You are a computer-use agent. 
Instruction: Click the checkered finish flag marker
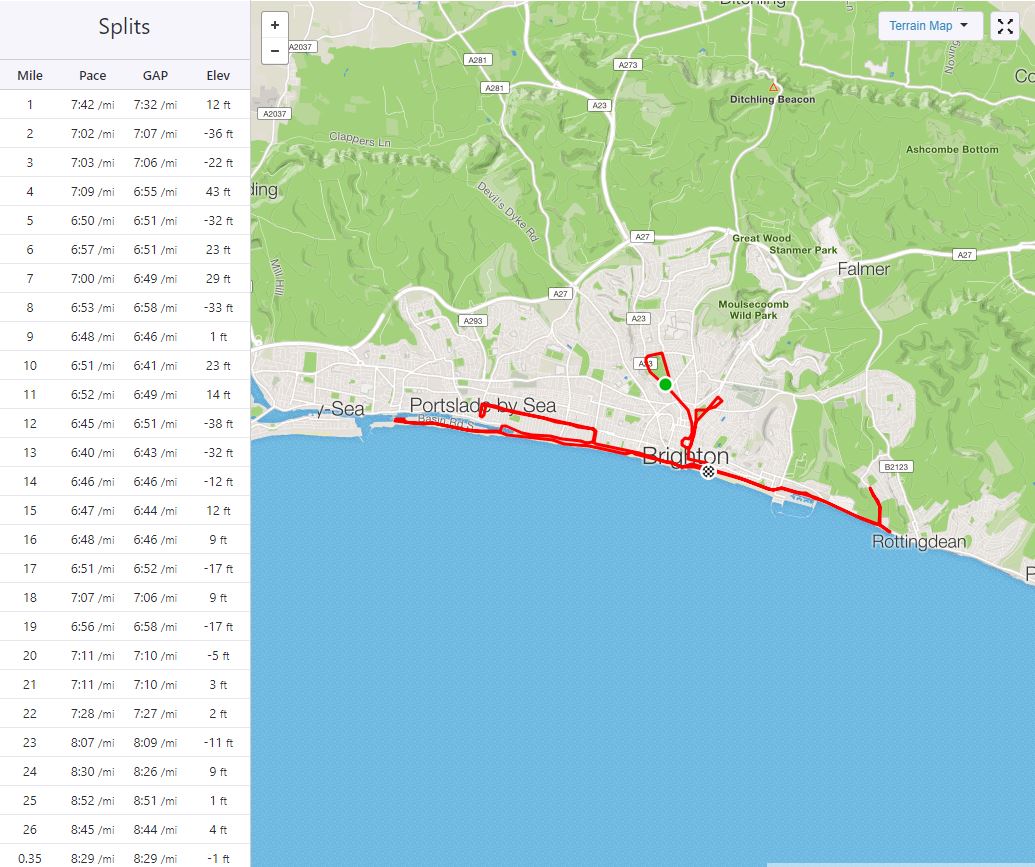[x=708, y=471]
